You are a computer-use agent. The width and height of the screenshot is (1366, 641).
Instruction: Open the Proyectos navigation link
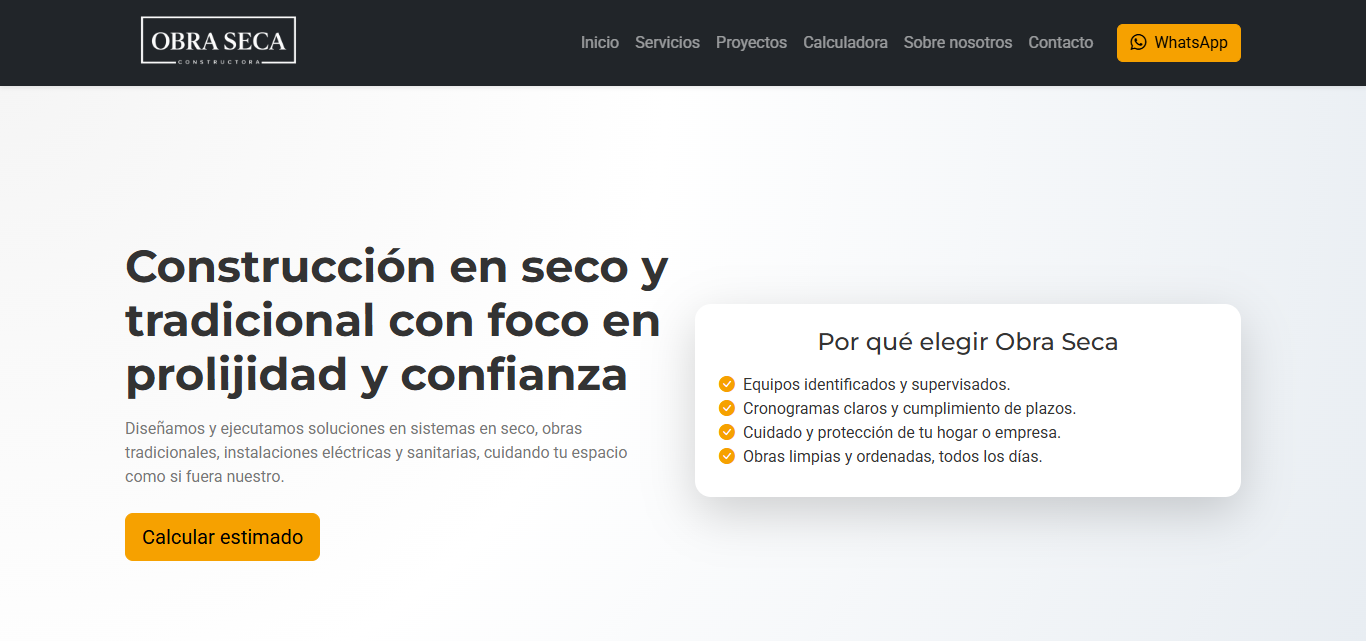click(x=751, y=42)
